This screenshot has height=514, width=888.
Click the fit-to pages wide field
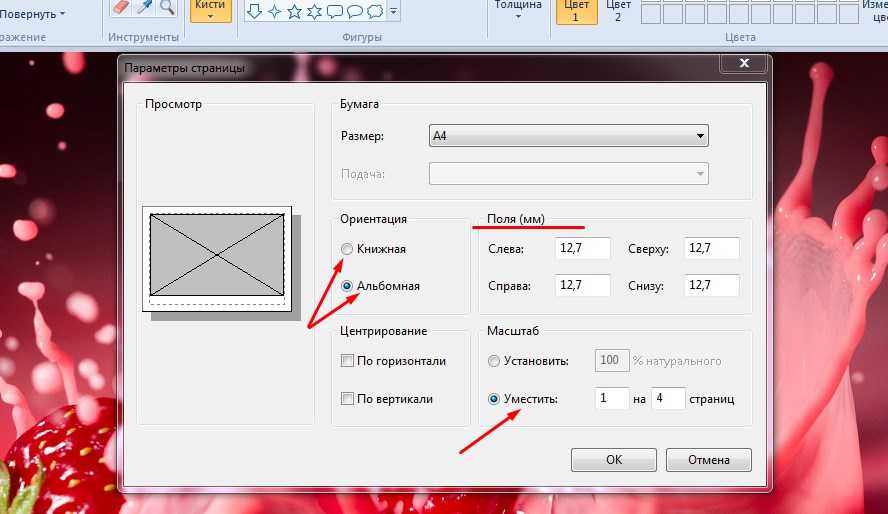click(612, 399)
